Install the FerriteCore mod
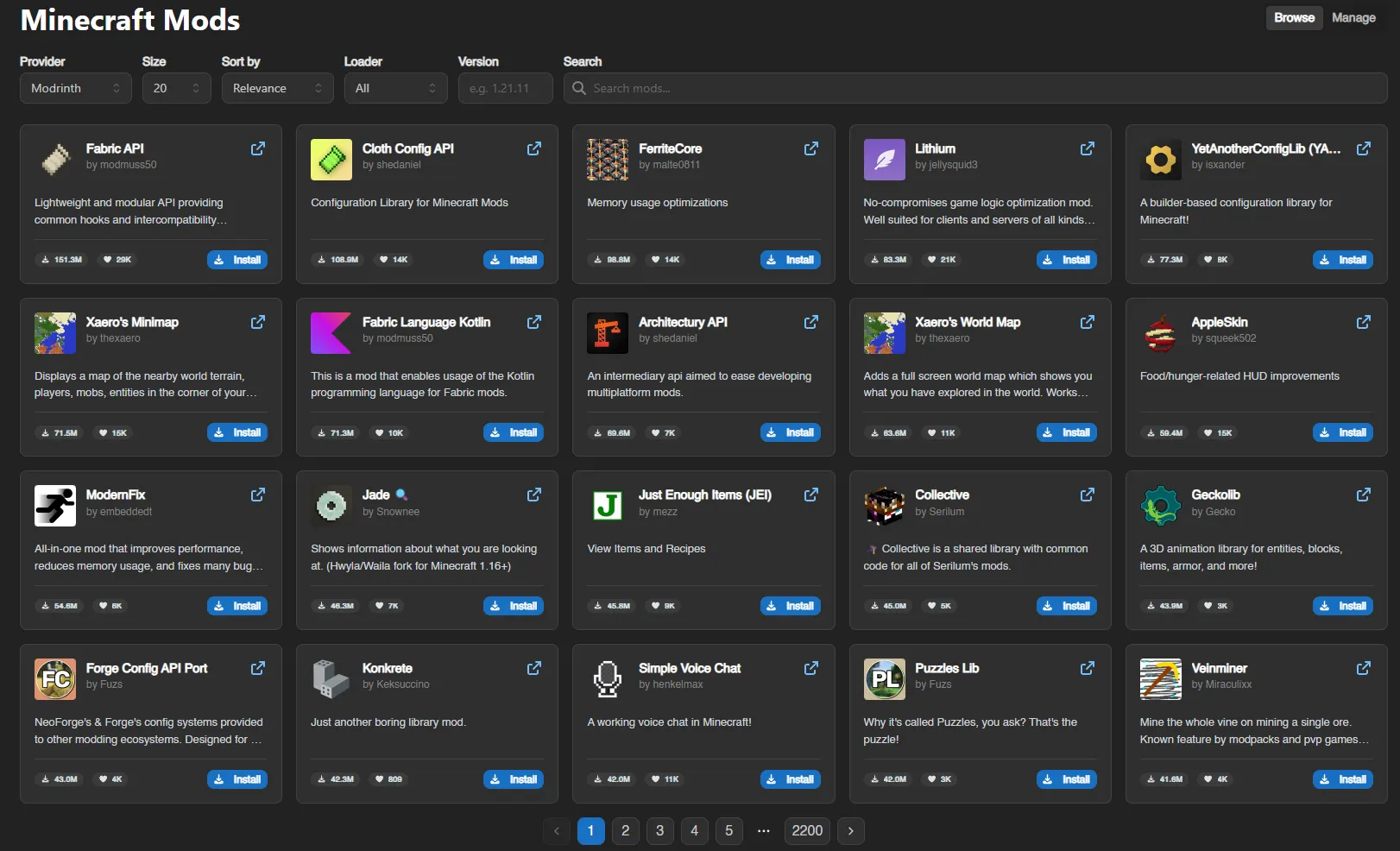The image size is (1400, 851). [x=791, y=260]
